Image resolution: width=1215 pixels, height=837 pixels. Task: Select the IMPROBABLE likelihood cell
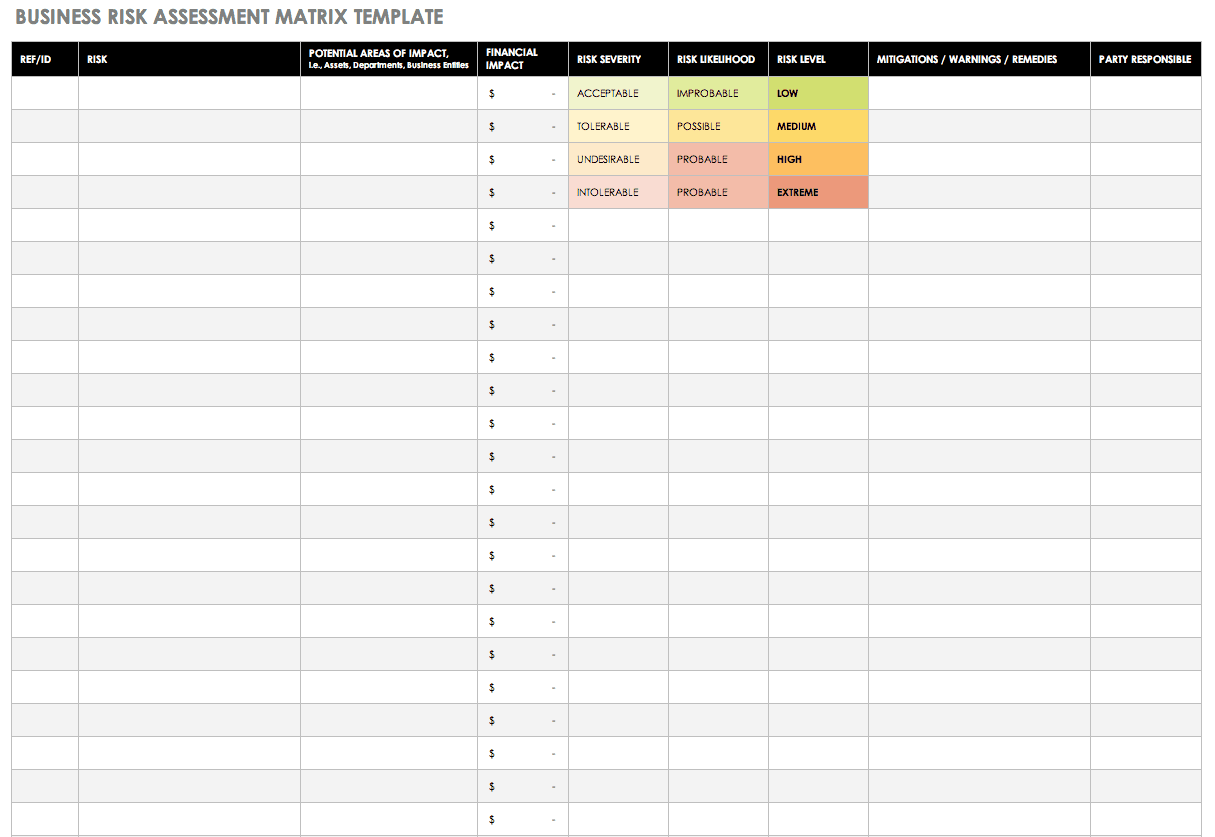point(717,92)
